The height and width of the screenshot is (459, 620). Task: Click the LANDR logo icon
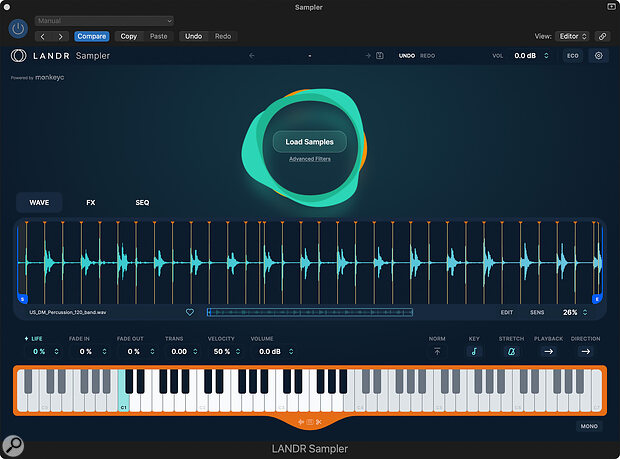tap(19, 56)
